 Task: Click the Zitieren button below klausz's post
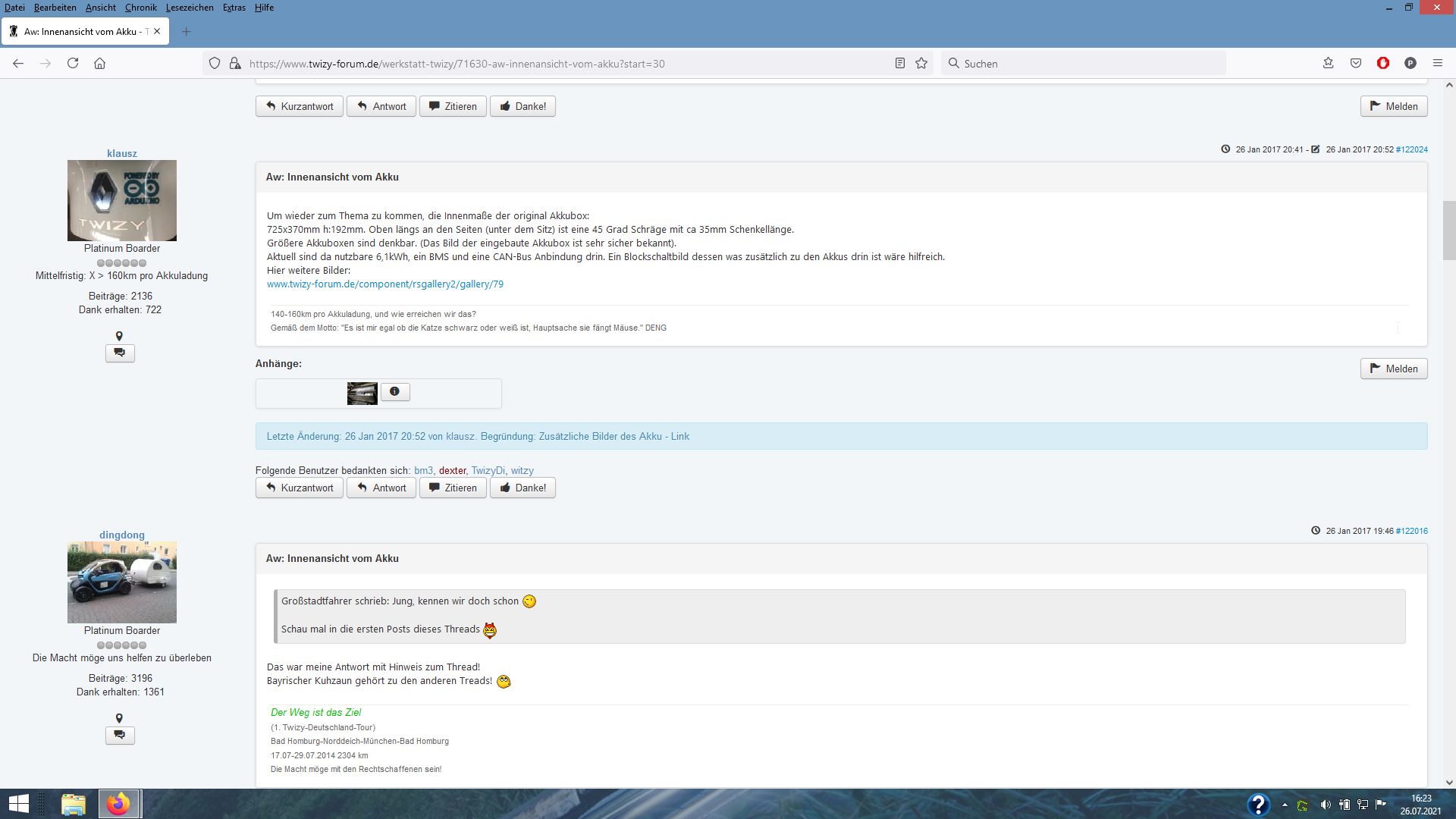point(453,488)
